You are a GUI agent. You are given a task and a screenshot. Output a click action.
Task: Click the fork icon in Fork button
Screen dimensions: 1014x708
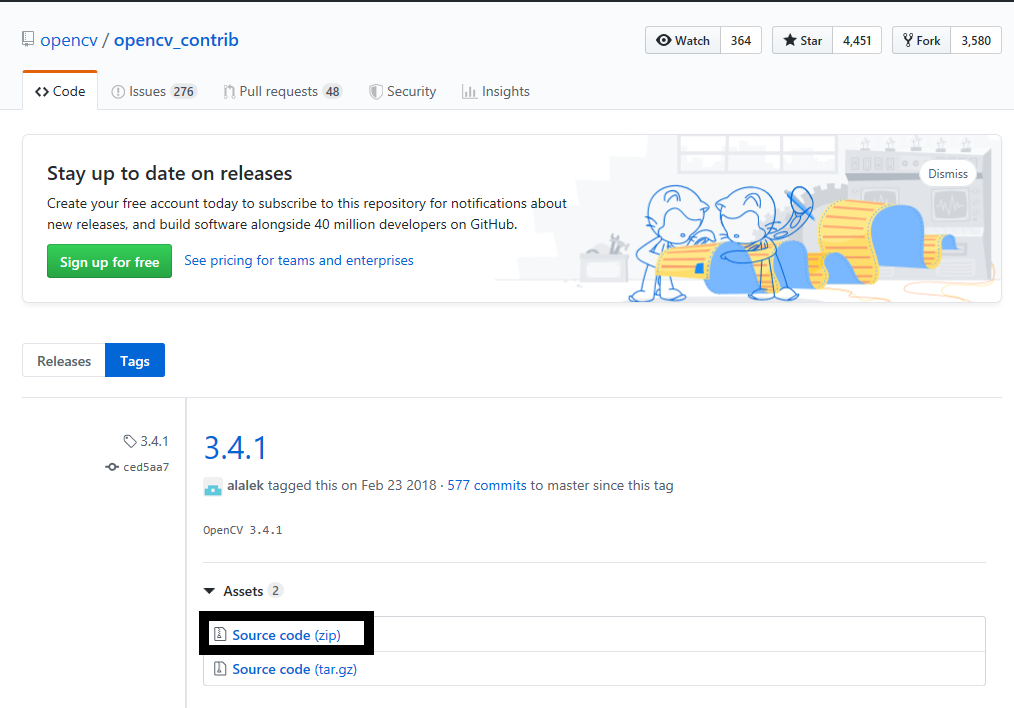click(908, 40)
